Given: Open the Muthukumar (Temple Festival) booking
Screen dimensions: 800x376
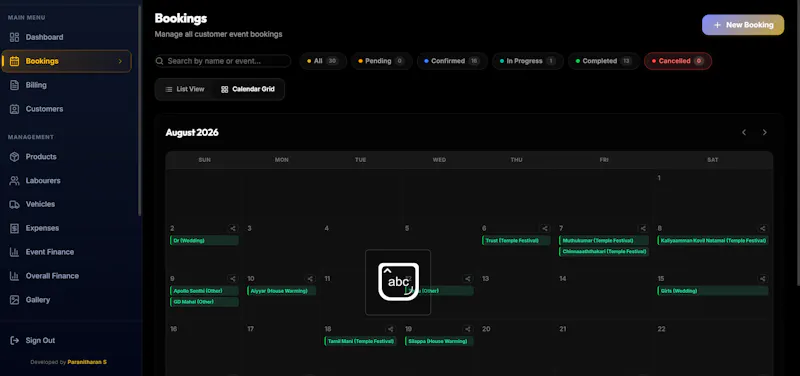Looking at the screenshot, I should [x=604, y=240].
